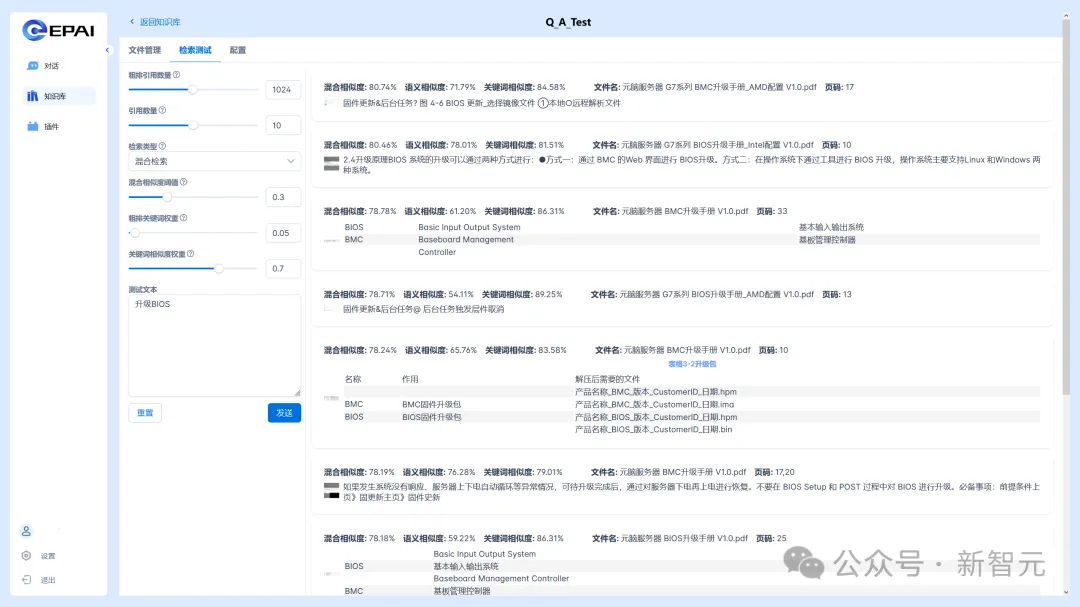Viewport: 1080px width, 607px height.
Task: Select the 知识库 knowledge base icon
Action: coord(33,97)
